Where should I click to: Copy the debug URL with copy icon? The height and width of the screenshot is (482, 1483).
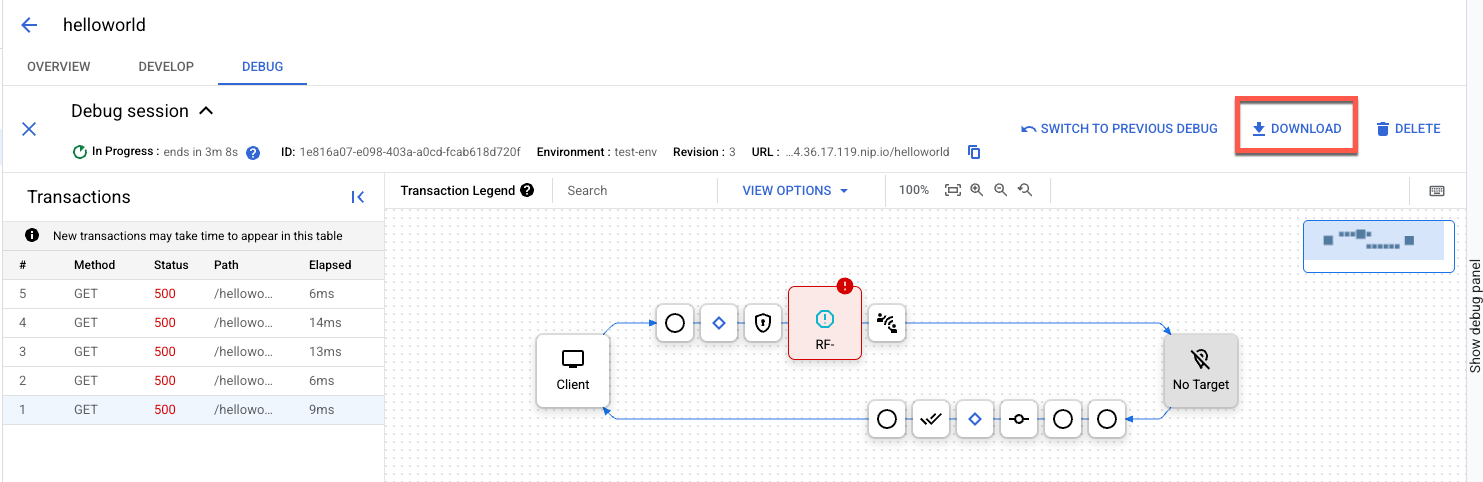tap(974, 152)
